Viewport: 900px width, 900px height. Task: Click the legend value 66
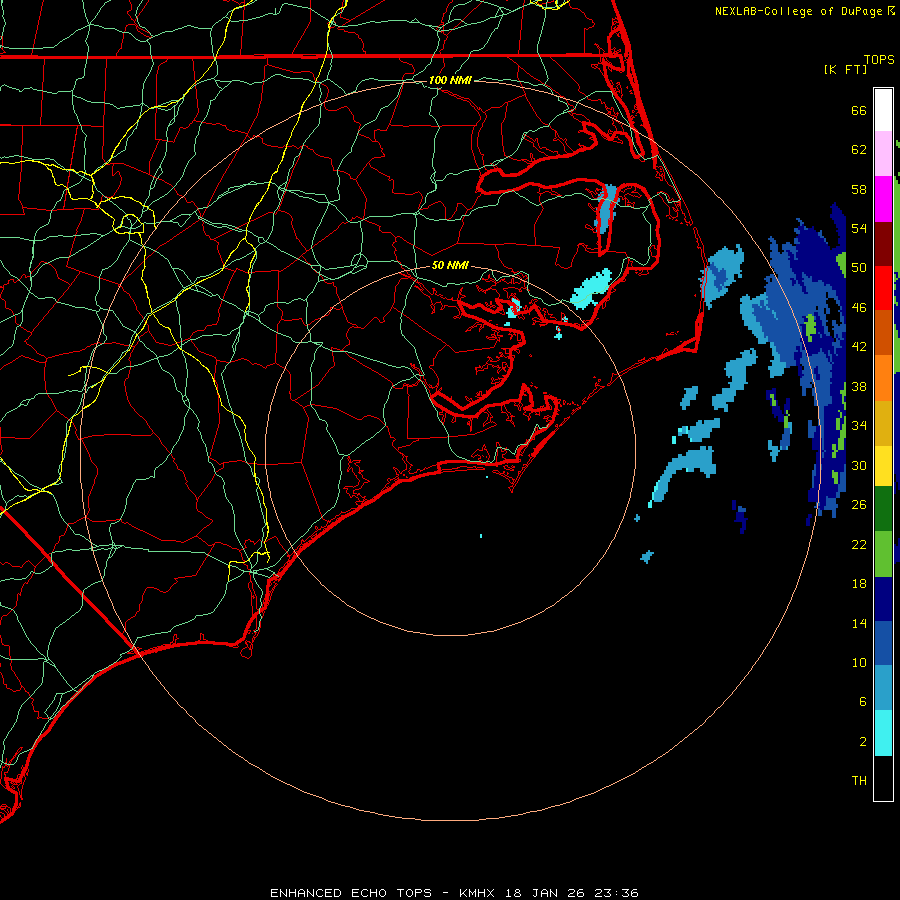point(859,110)
